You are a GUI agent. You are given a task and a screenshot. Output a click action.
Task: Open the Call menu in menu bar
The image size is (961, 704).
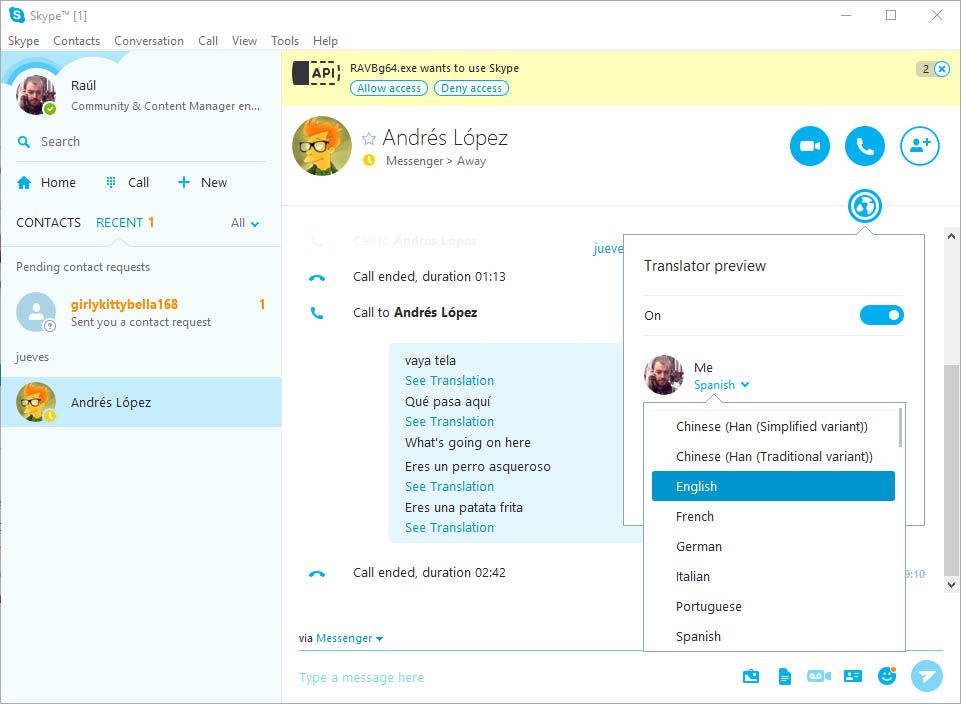(x=208, y=41)
